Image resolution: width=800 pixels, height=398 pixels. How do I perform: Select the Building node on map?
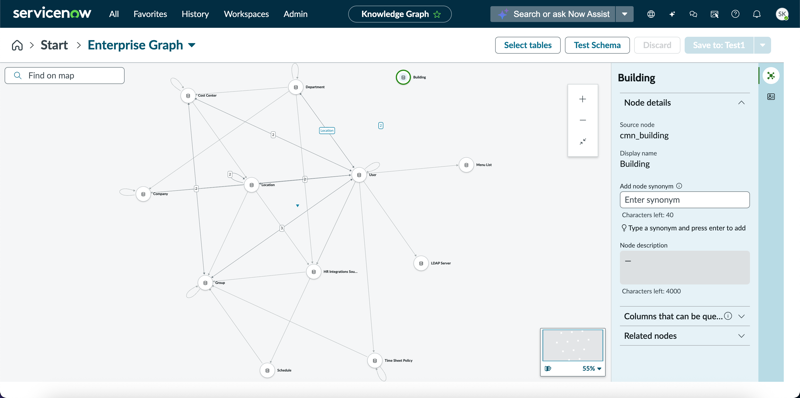[x=403, y=77]
